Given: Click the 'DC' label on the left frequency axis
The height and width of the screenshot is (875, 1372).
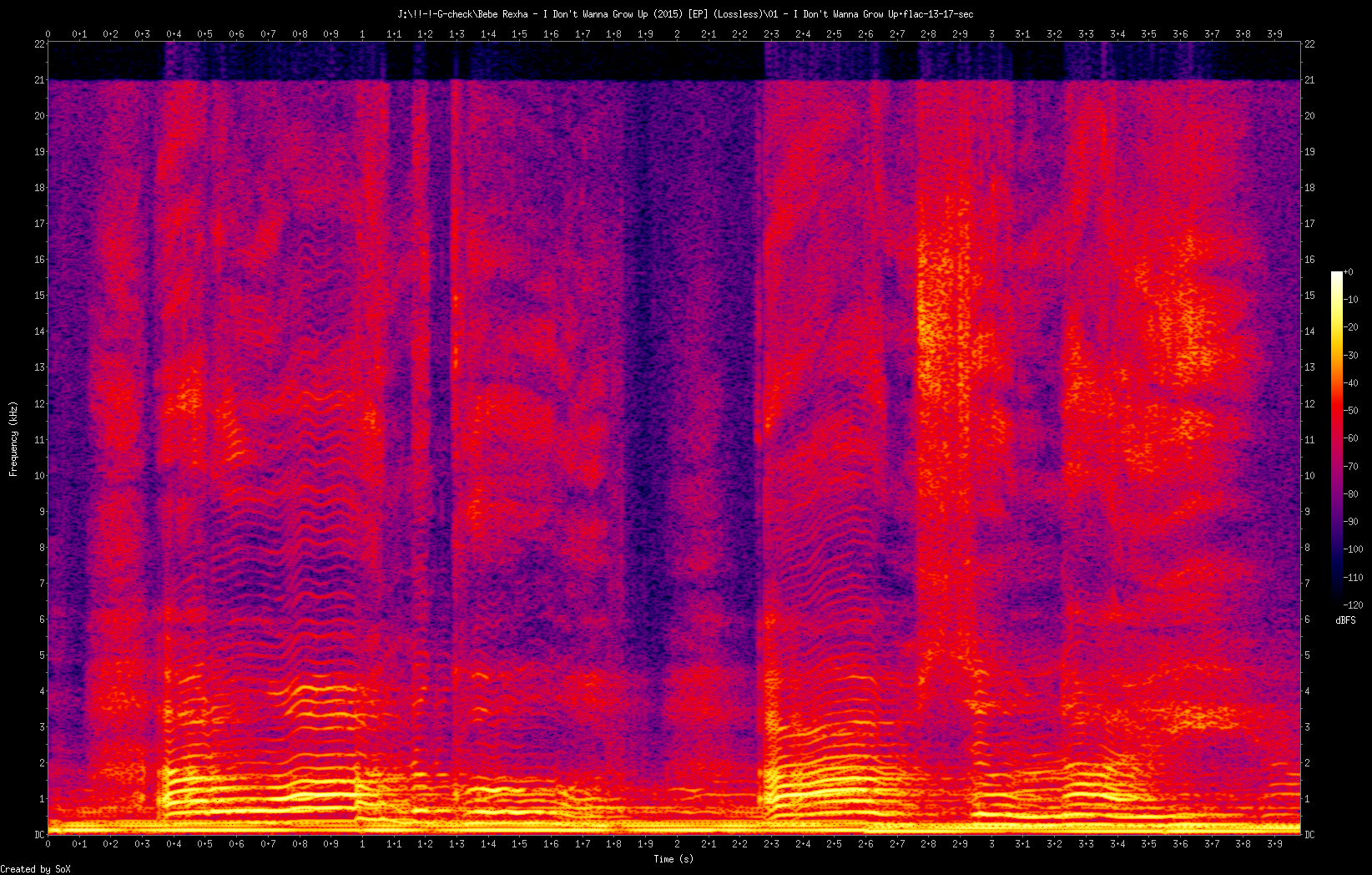Looking at the screenshot, I should (x=39, y=835).
